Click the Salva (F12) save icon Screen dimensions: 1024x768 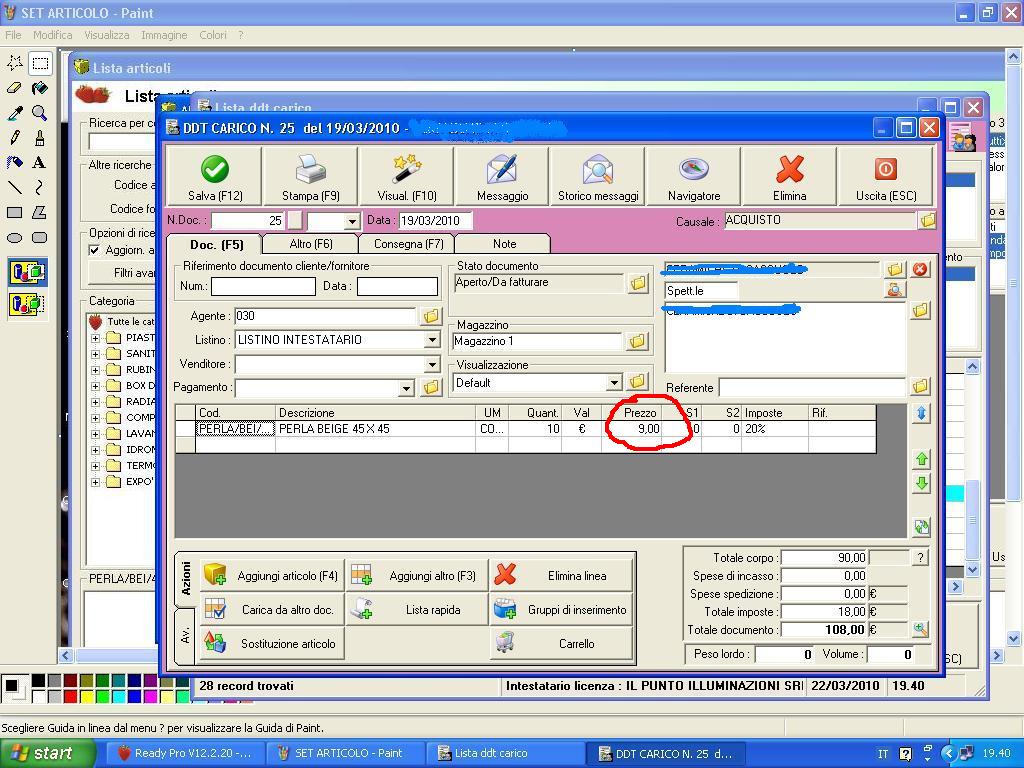pyautogui.click(x=215, y=170)
